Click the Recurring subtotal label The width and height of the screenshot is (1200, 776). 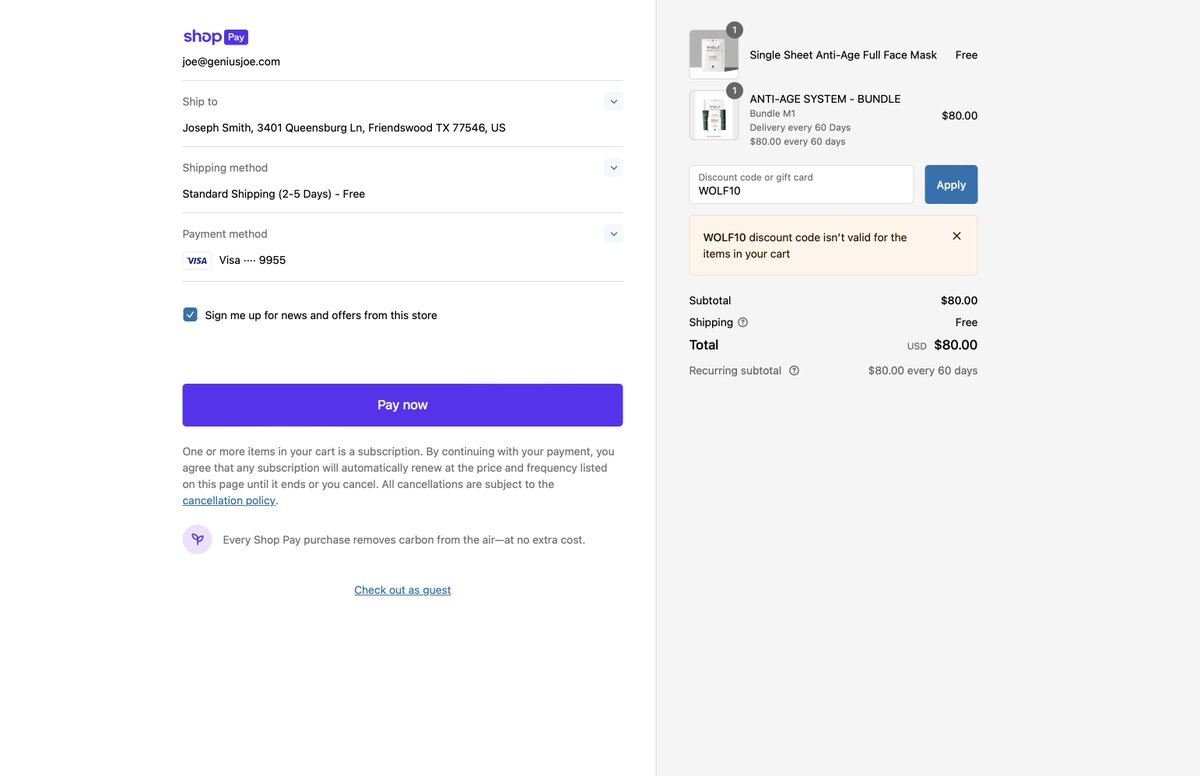[x=735, y=370]
